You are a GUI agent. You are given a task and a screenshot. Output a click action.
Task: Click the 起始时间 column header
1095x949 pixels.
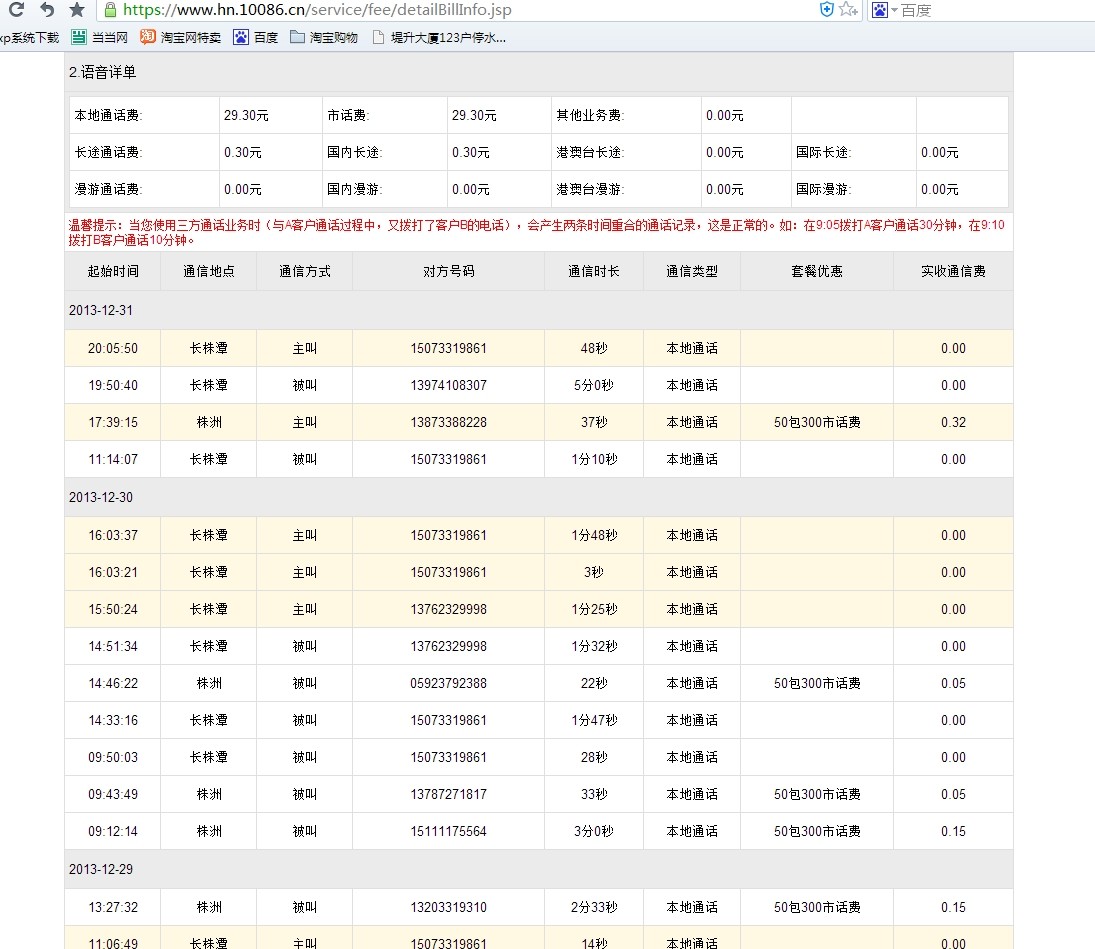[x=113, y=271]
